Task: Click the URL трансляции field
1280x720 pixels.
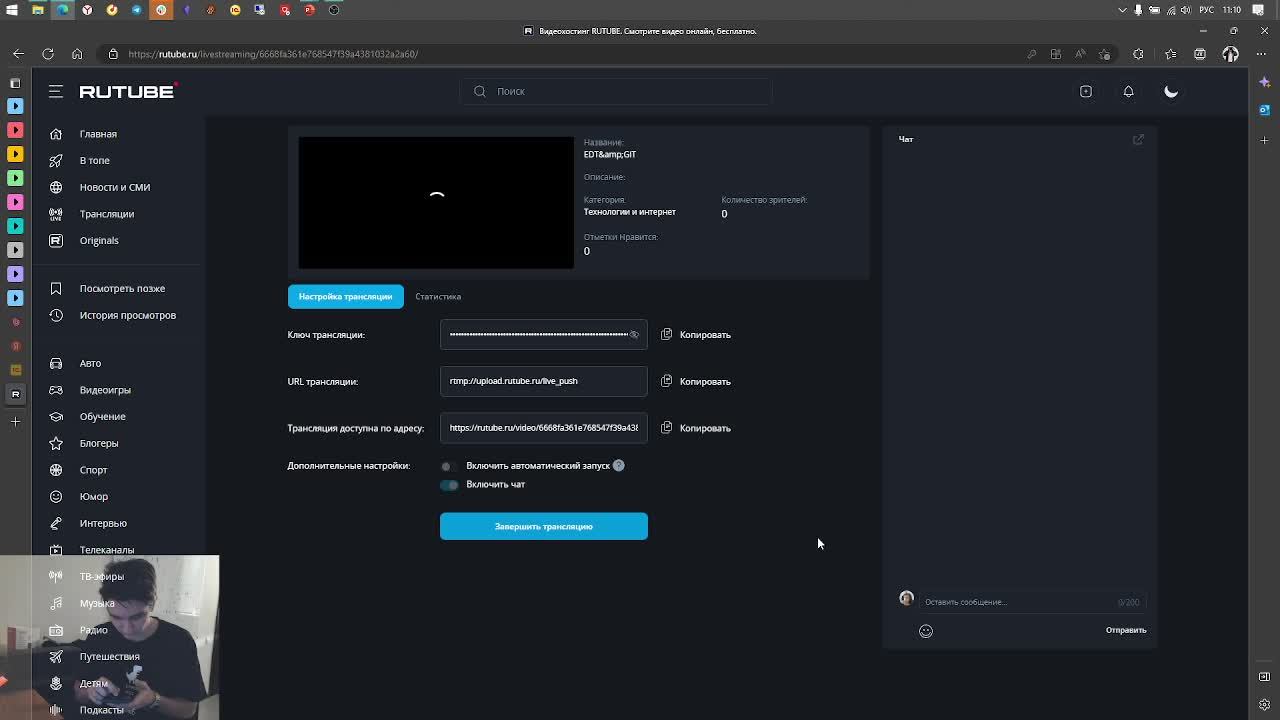Action: [x=544, y=381]
